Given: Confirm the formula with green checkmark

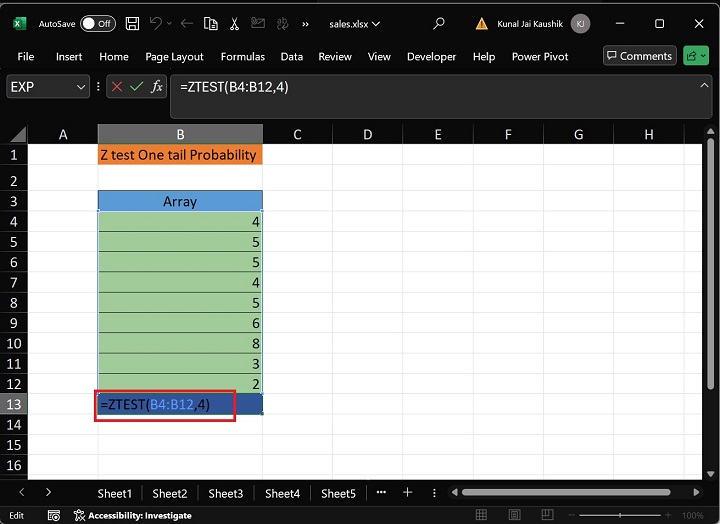Looking at the screenshot, I should 136,86.
